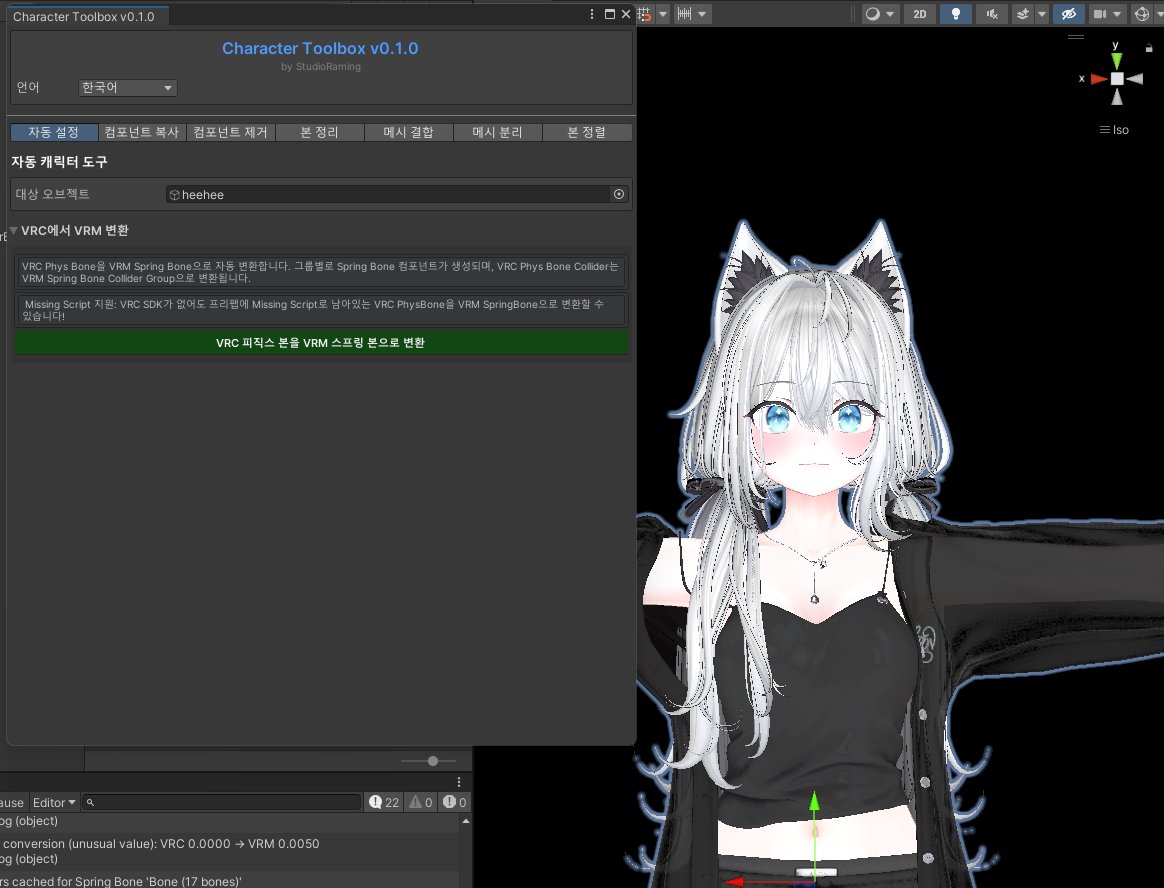Click the snap increment ruler icon
1164x888 pixels.
pos(684,13)
